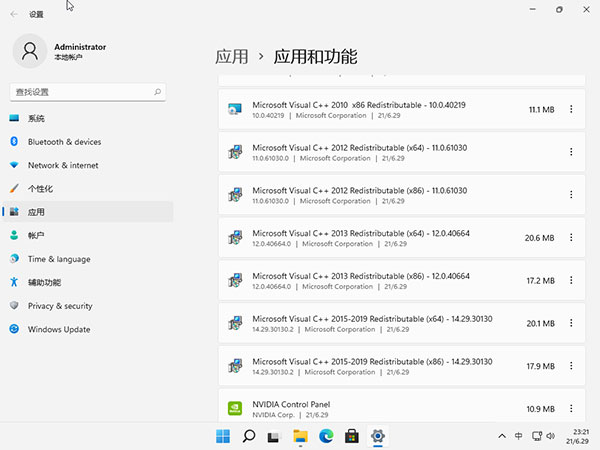Click the Administrator profile avatar
600x450 pixels.
[x=30, y=51]
